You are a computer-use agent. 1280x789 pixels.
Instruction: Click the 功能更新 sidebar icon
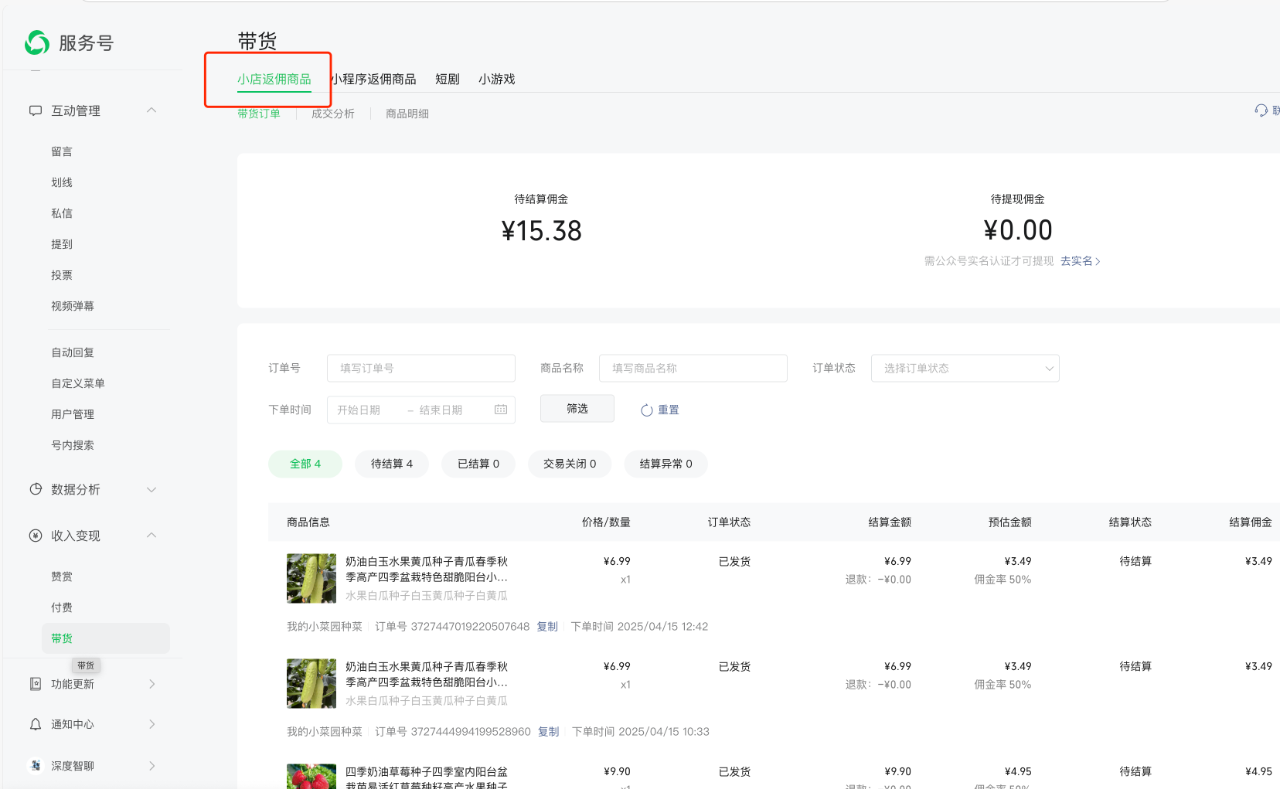(x=35, y=684)
